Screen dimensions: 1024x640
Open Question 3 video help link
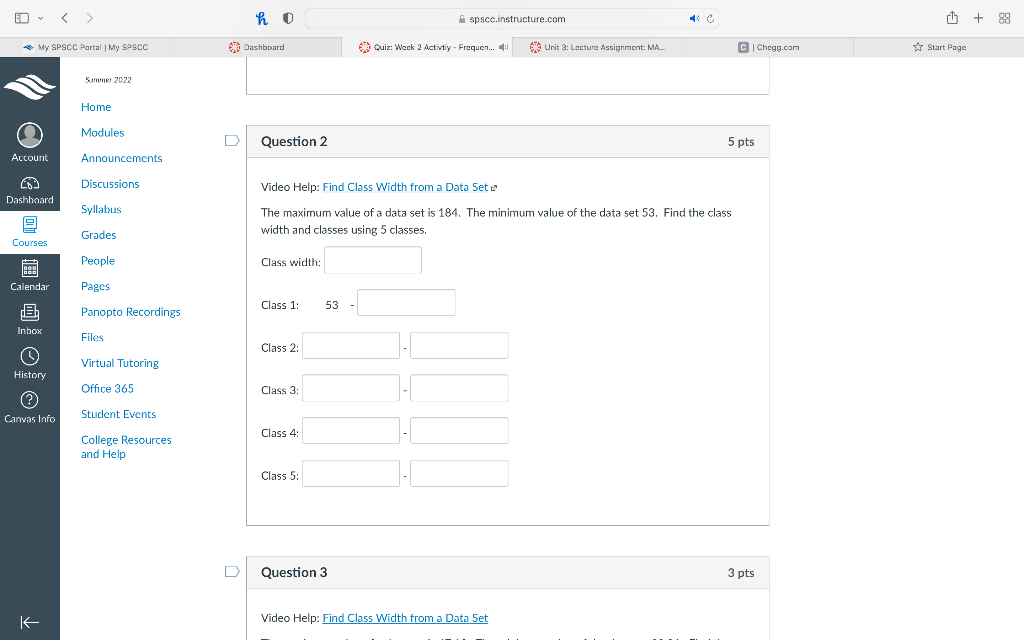point(406,618)
